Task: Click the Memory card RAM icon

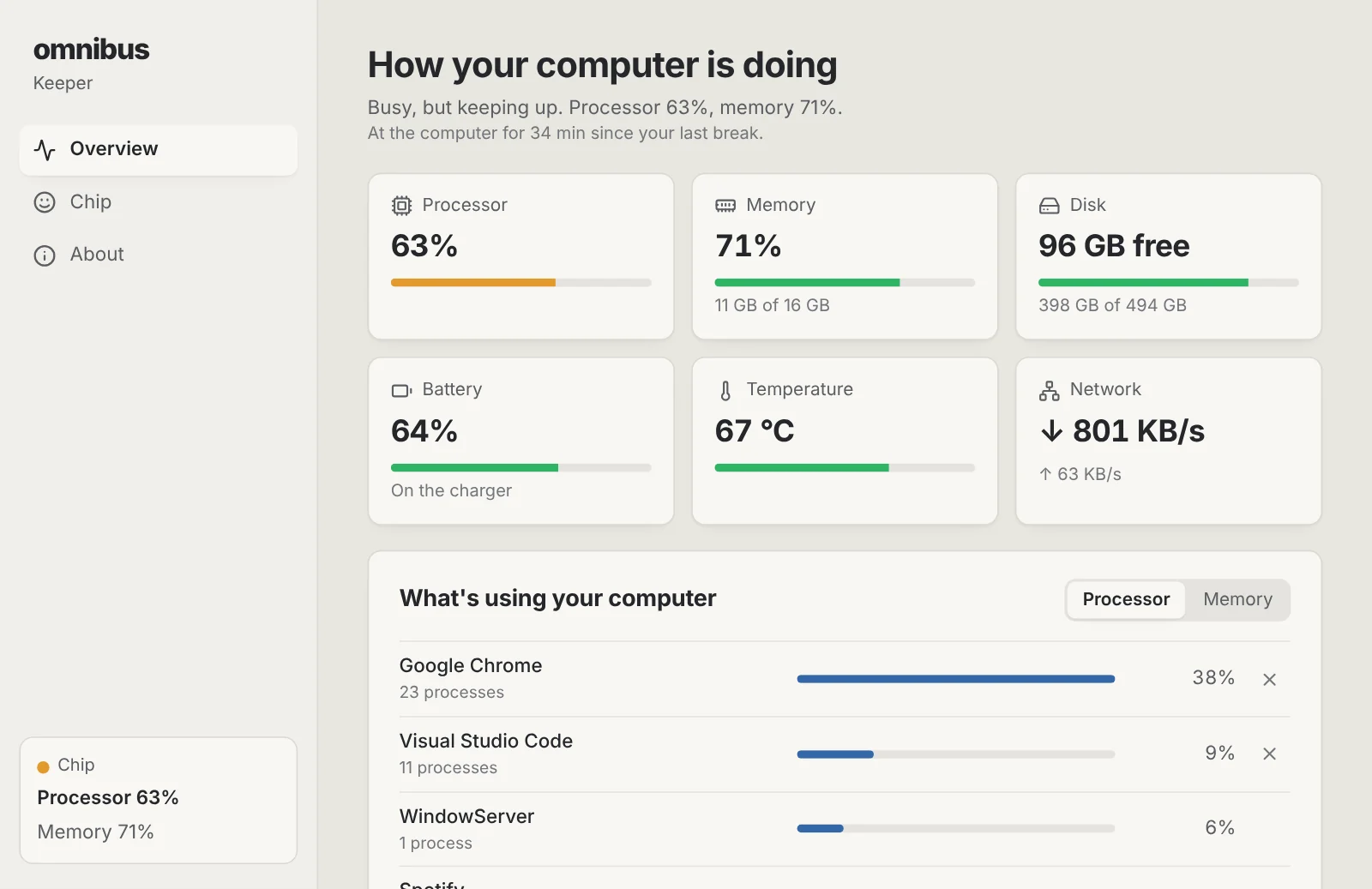Action: pyautogui.click(x=725, y=206)
